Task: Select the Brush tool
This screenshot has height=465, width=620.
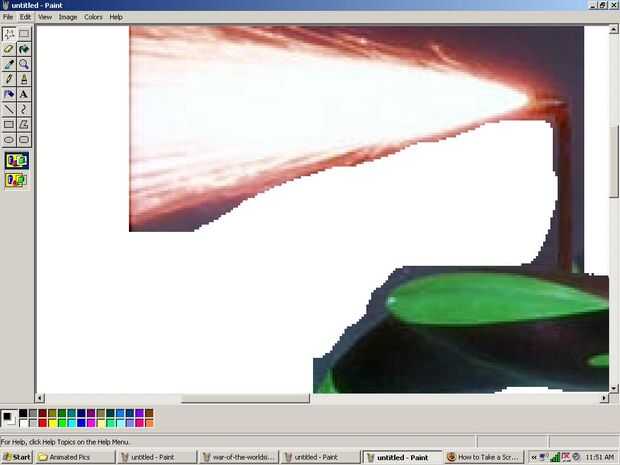Action: [24, 79]
